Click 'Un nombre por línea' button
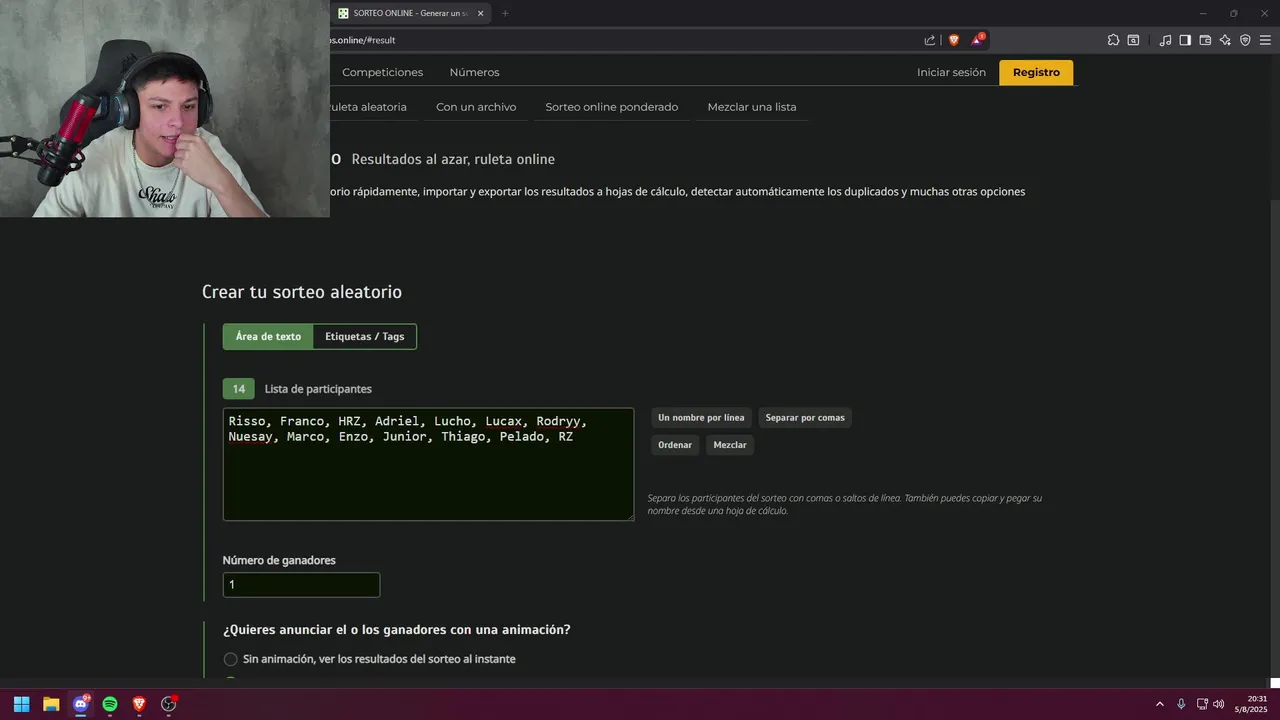 click(701, 418)
